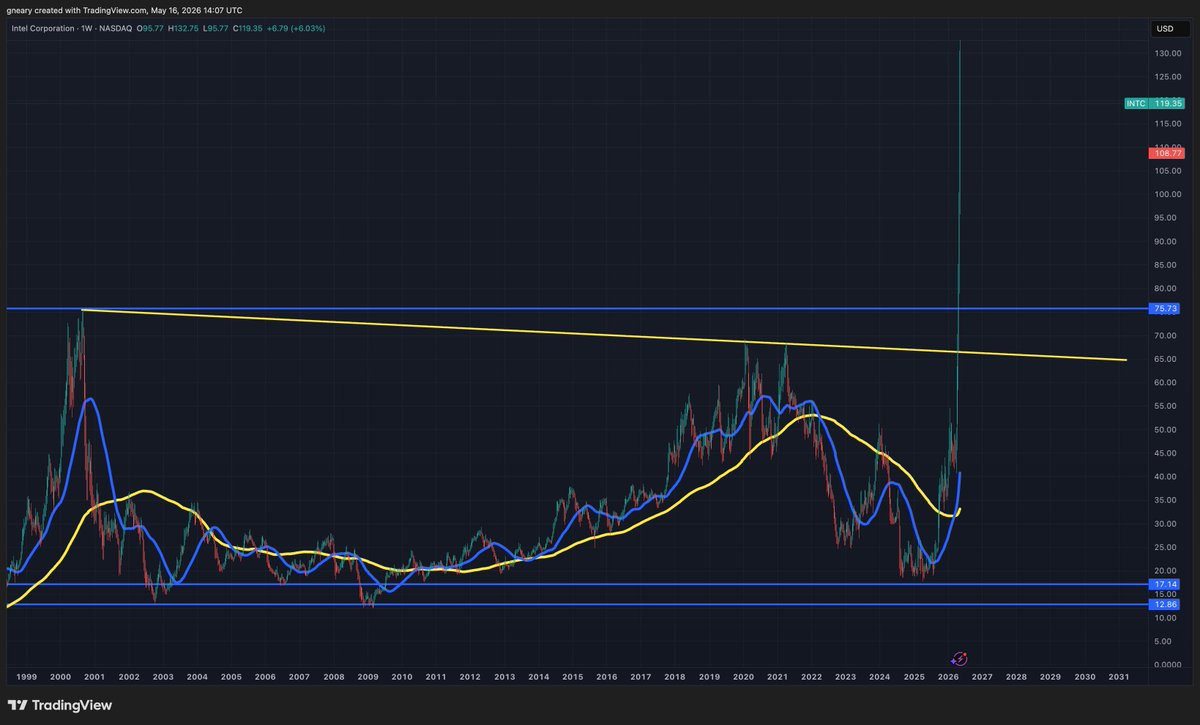
Task: Click the 2005 label on the time axis
Action: pos(231,677)
